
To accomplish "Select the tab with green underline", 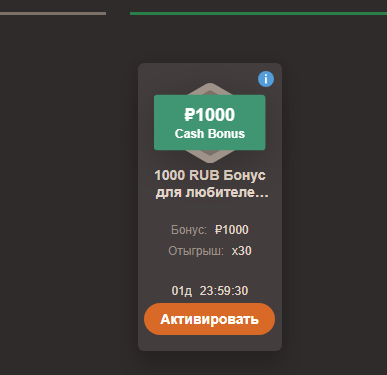I will (x=258, y=14).
